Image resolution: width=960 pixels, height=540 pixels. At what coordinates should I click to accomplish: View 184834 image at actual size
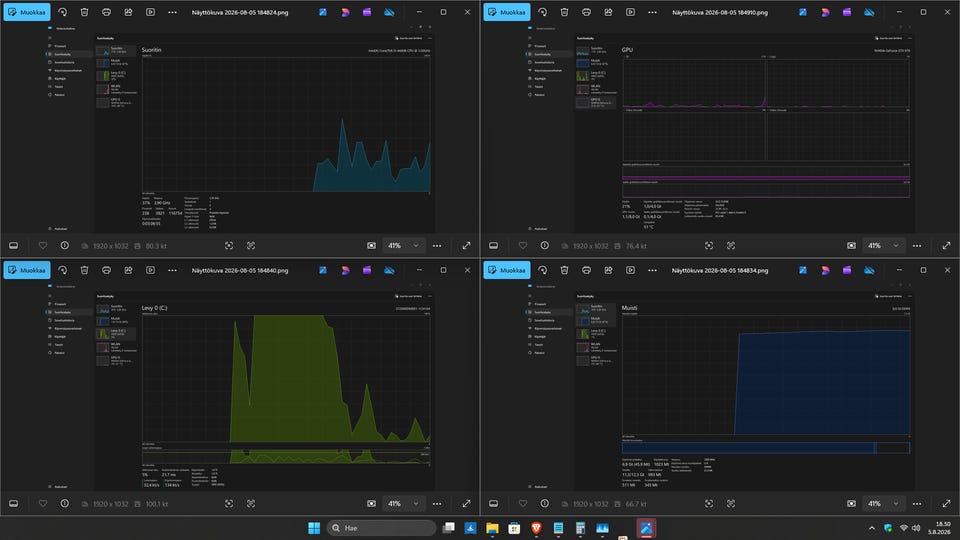tap(731, 503)
